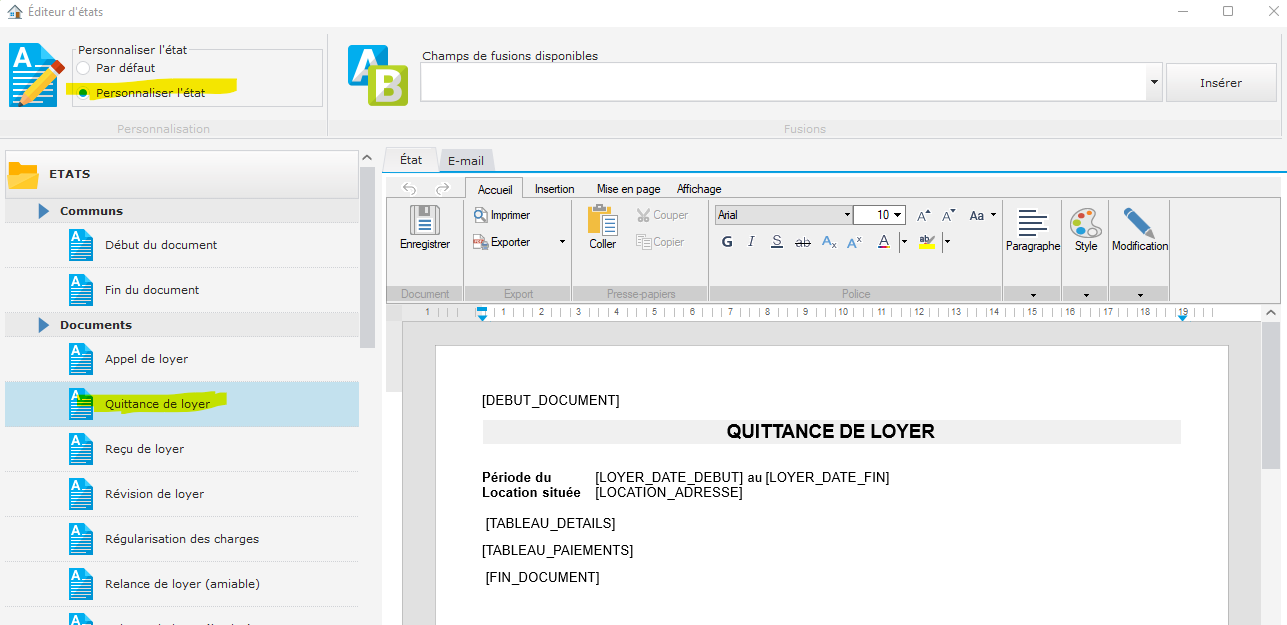The width and height of the screenshot is (1287, 625).
Task: Open the Arial font name dropdown
Action: tap(847, 215)
